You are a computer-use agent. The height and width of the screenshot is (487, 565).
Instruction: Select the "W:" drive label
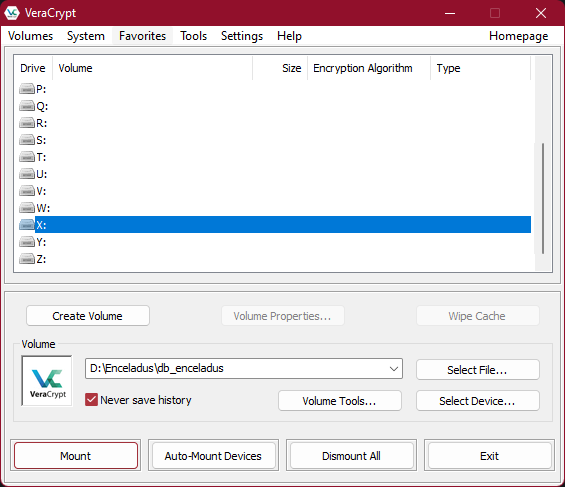coord(43,208)
